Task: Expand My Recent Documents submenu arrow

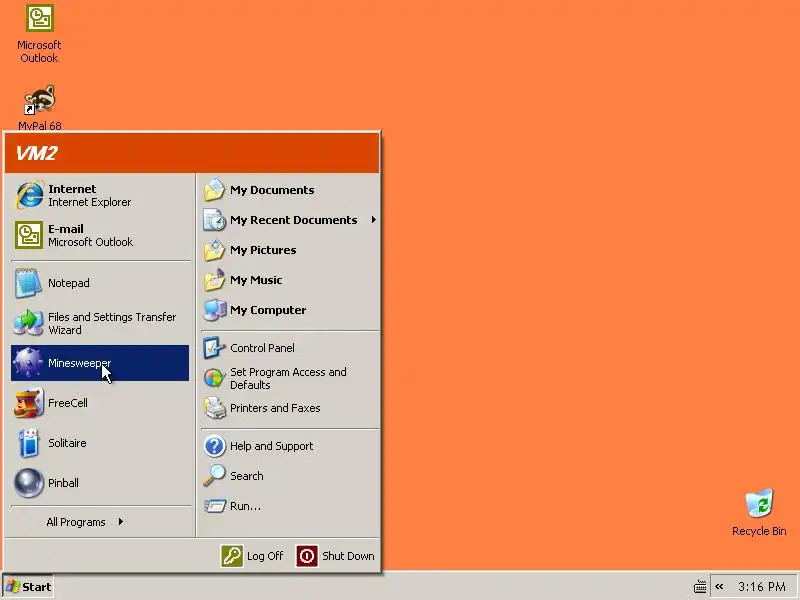Action: point(373,220)
